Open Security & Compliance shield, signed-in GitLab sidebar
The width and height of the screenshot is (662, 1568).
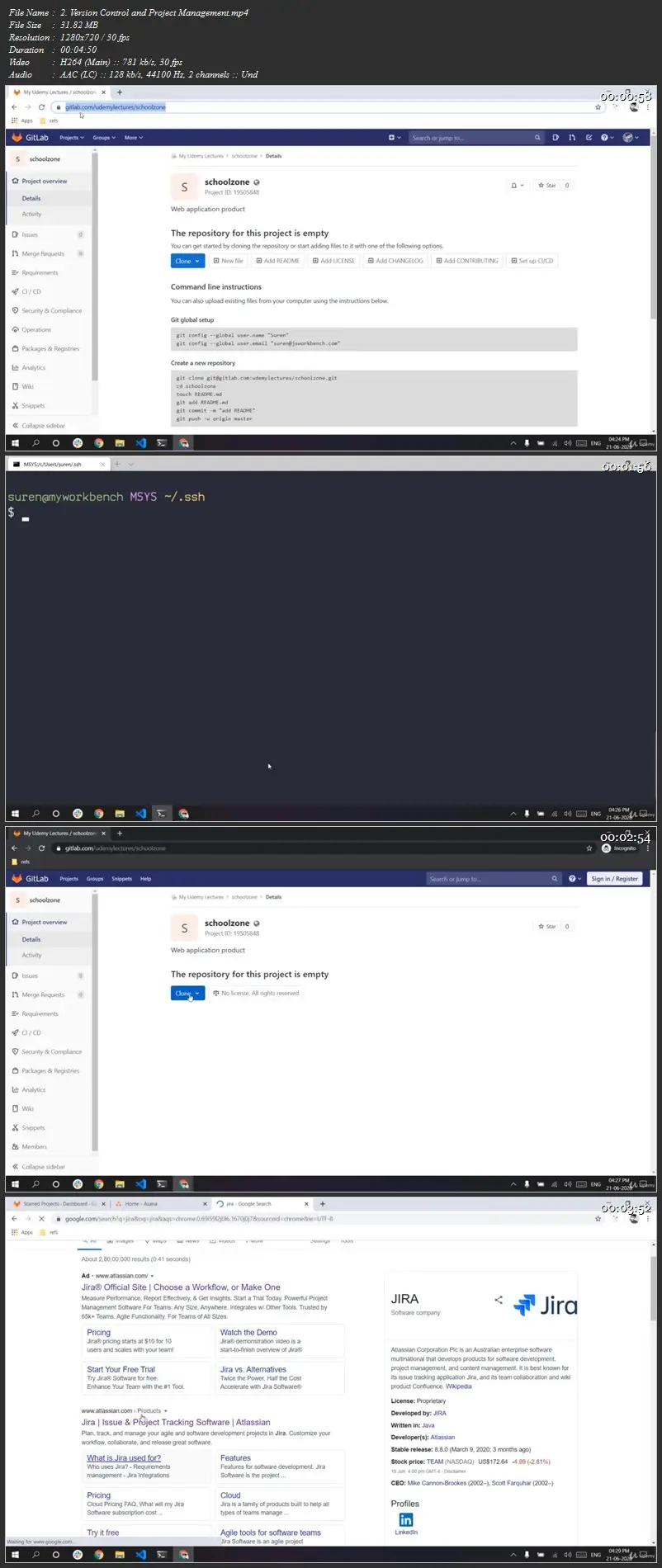[16, 311]
